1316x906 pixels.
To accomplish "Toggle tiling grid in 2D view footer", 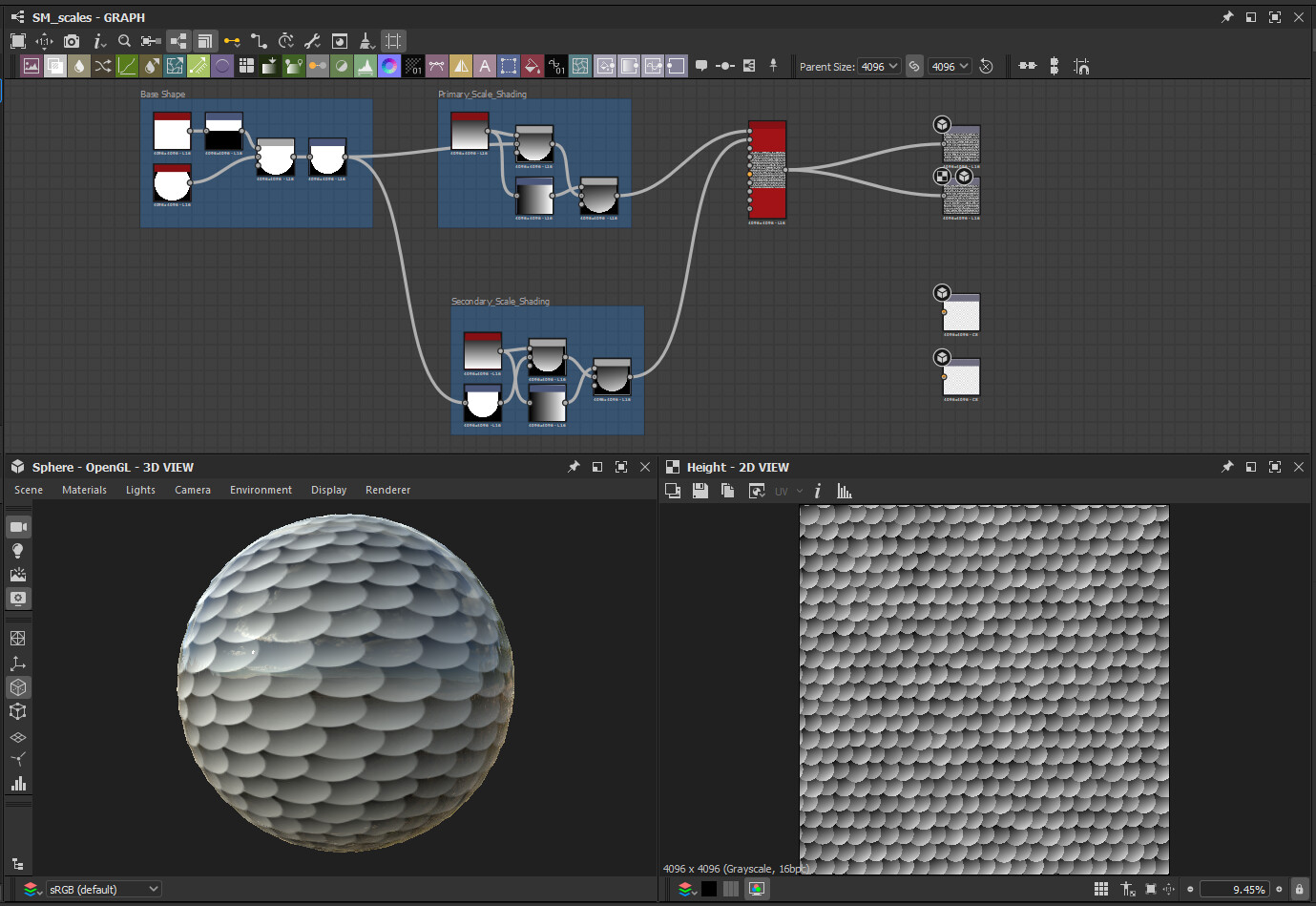I will click(x=1100, y=889).
